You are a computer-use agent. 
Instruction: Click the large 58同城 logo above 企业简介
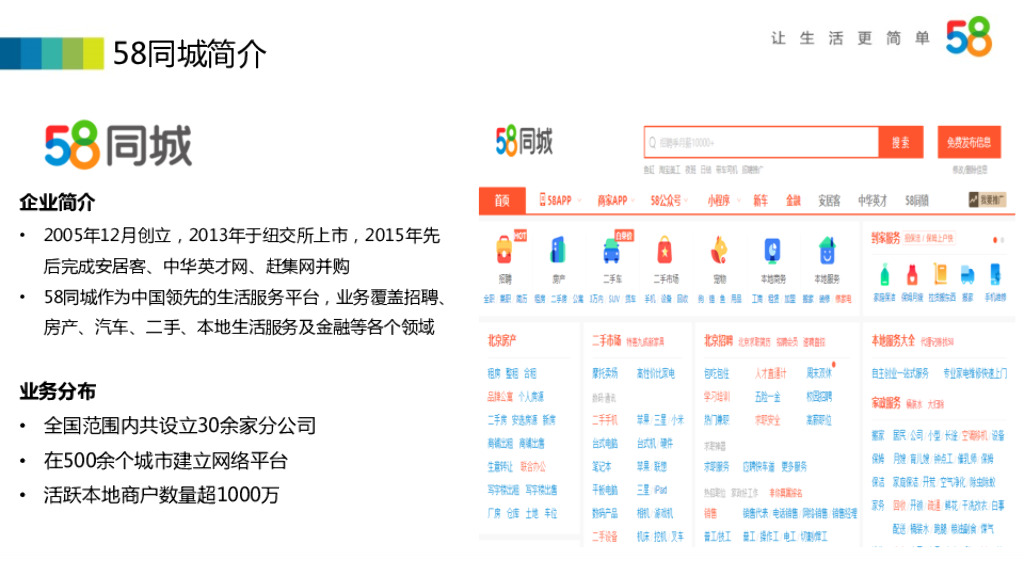coord(118,145)
